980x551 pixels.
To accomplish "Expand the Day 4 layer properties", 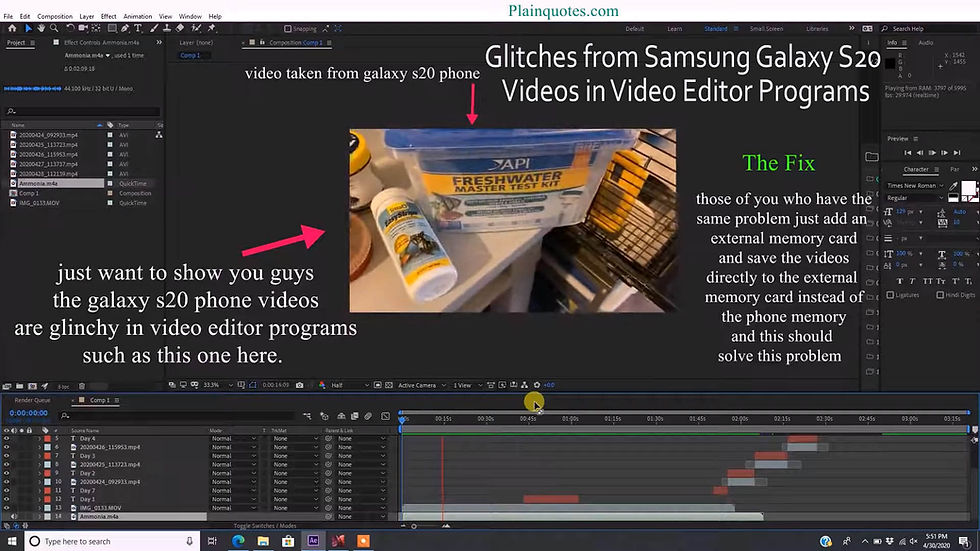I will (39, 439).
